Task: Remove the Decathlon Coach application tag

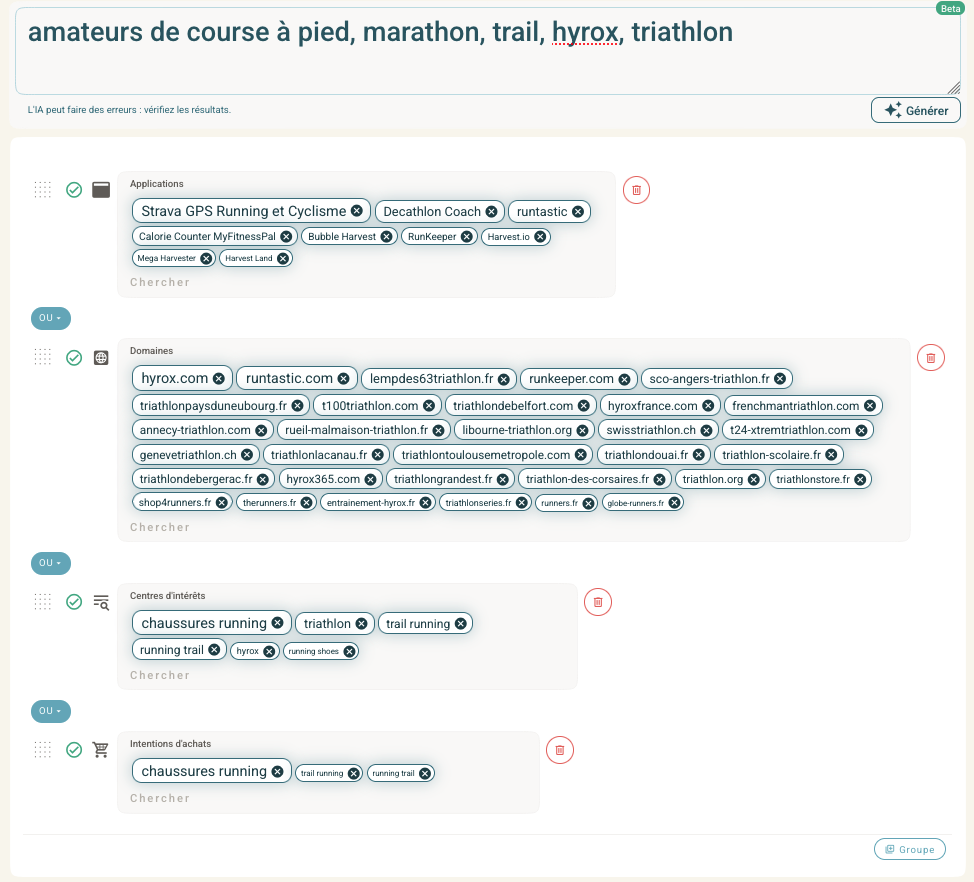Action: (x=491, y=212)
